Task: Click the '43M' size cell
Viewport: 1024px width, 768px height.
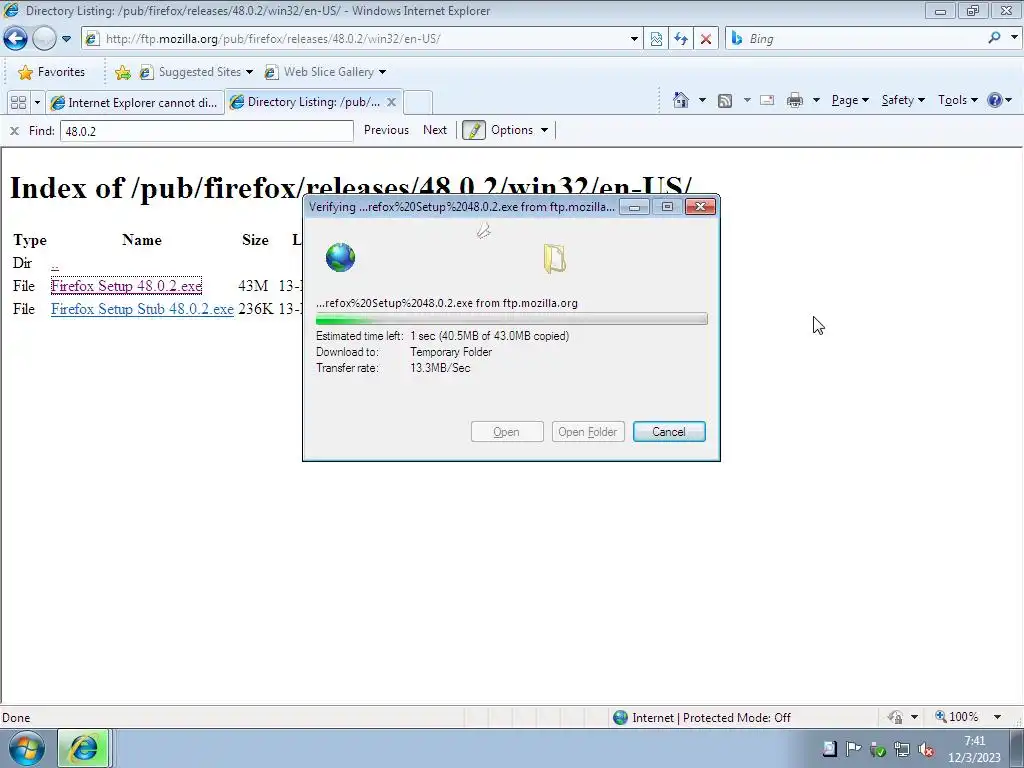Action: pyautogui.click(x=253, y=286)
